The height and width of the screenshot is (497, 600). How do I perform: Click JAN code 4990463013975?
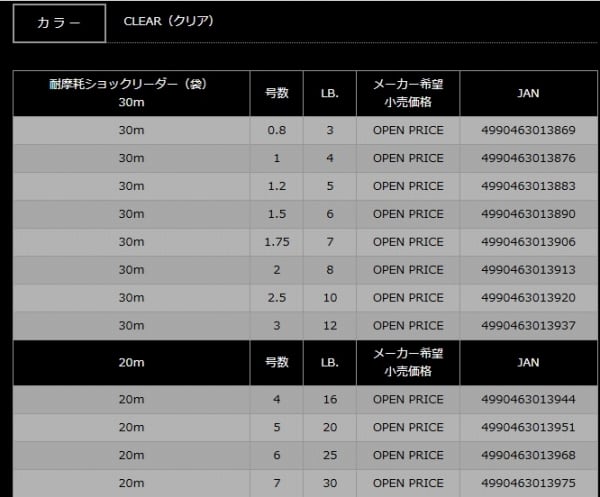[529, 483]
